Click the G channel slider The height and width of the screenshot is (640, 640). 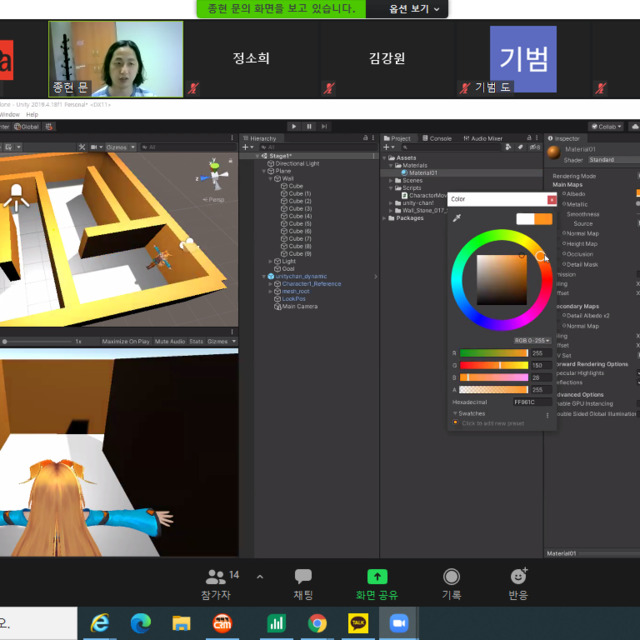pos(494,365)
